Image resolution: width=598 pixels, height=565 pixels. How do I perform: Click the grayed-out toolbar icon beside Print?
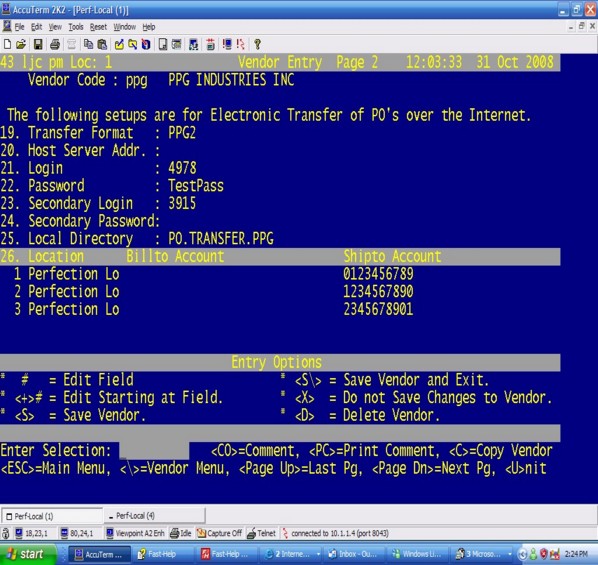tap(71, 44)
